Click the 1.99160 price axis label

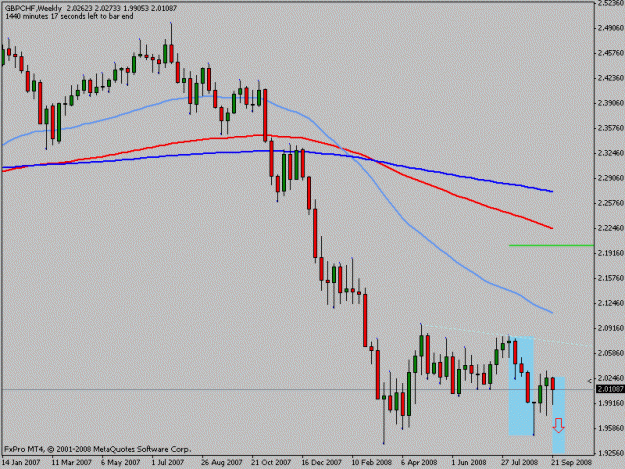tap(610, 403)
